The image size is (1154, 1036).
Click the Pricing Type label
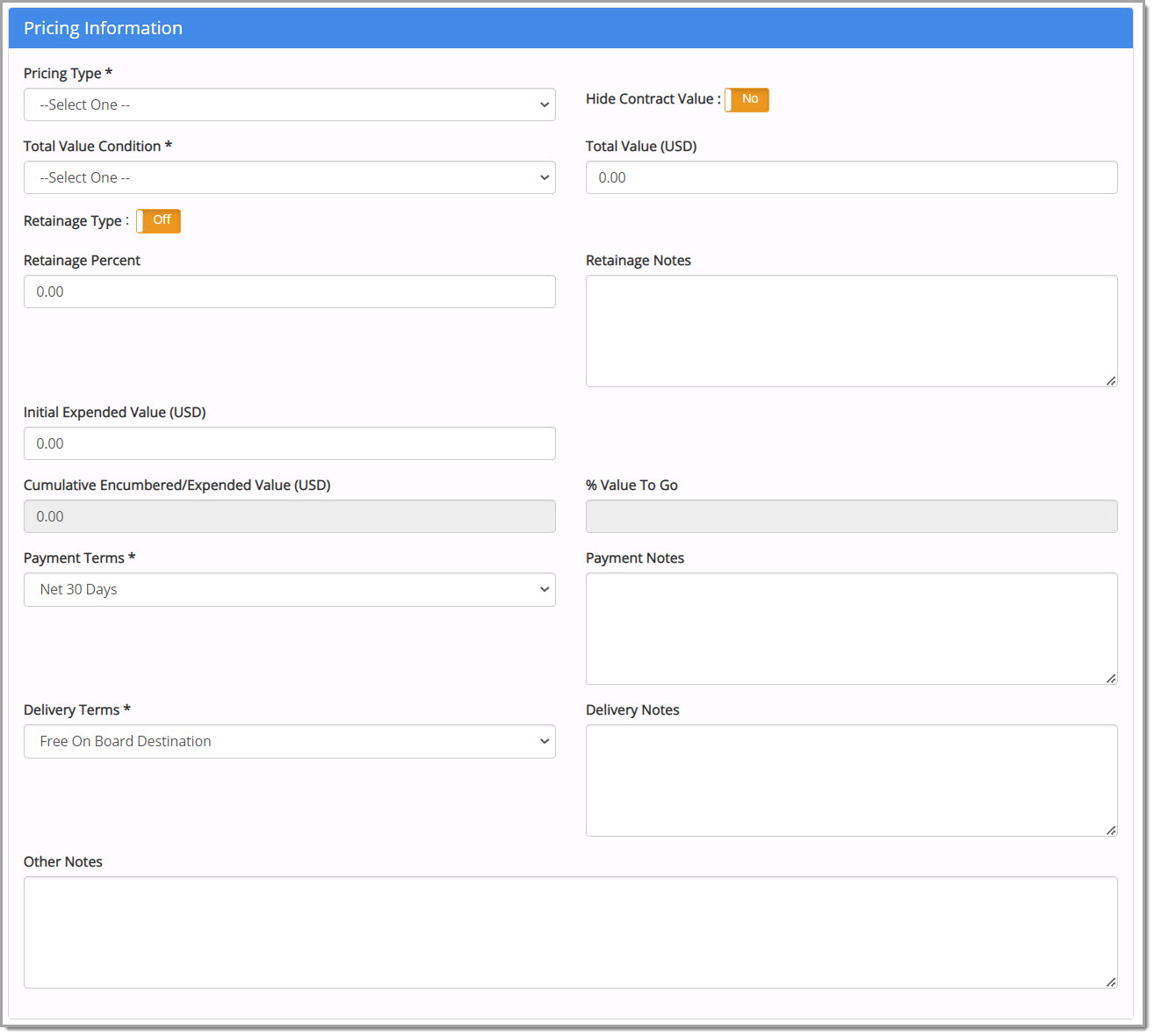[68, 74]
